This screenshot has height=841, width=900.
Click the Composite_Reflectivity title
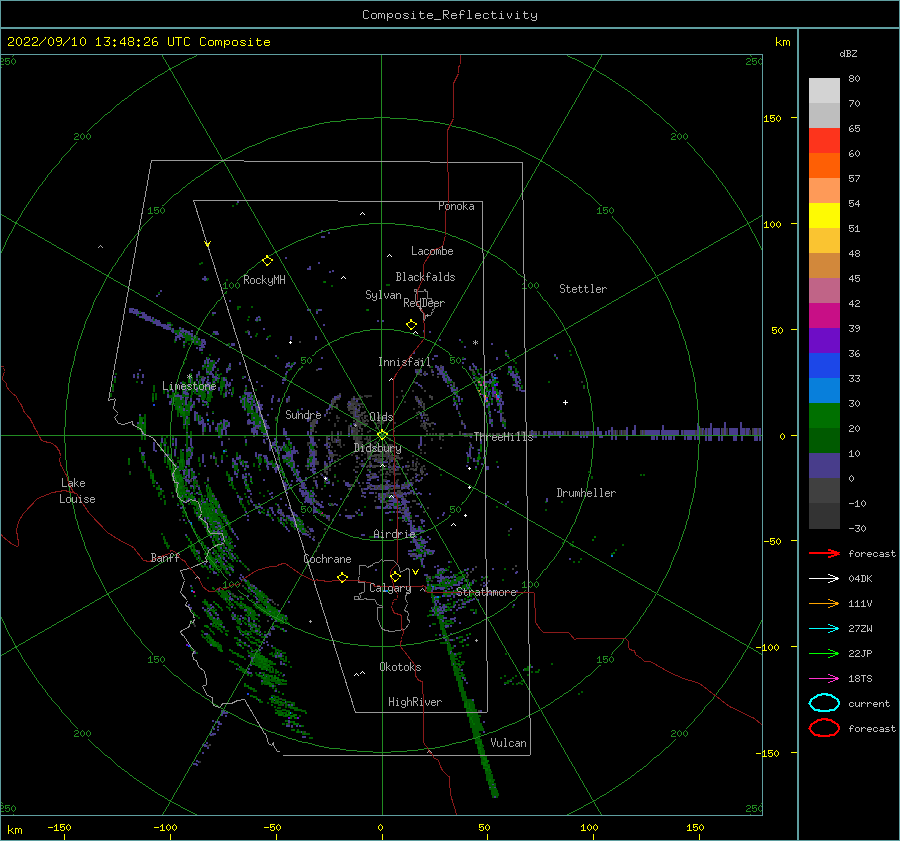point(450,15)
